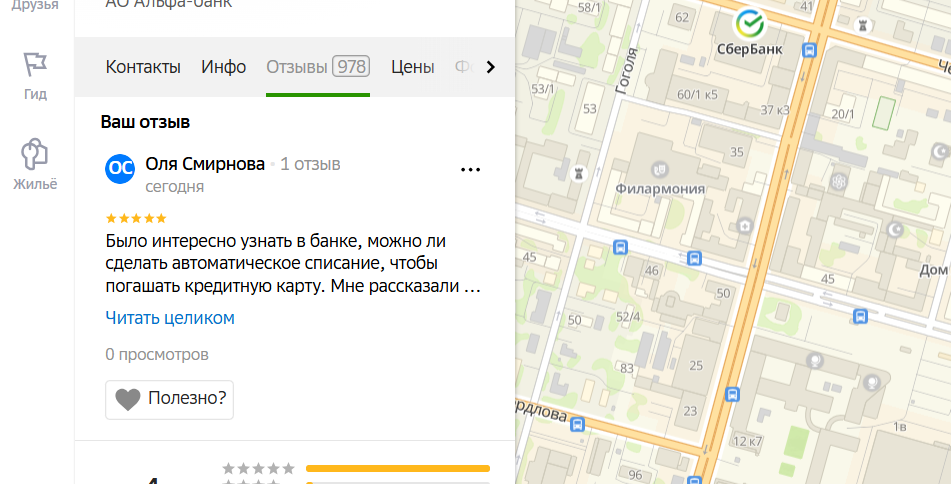Click the Филармония theater mask icon
This screenshot has height=484, width=951.
point(659,169)
